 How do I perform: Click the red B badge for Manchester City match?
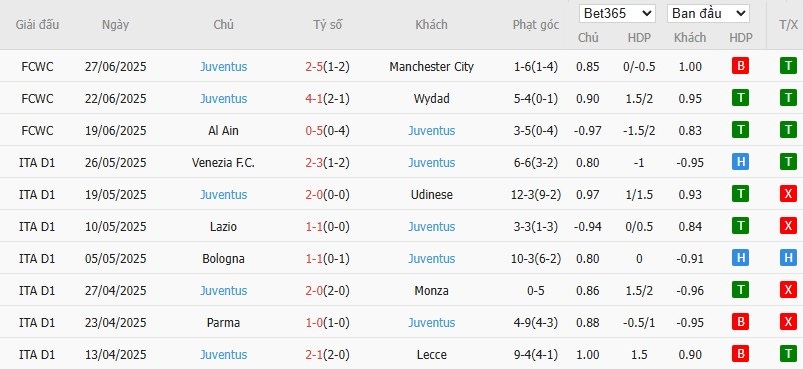[740, 66]
